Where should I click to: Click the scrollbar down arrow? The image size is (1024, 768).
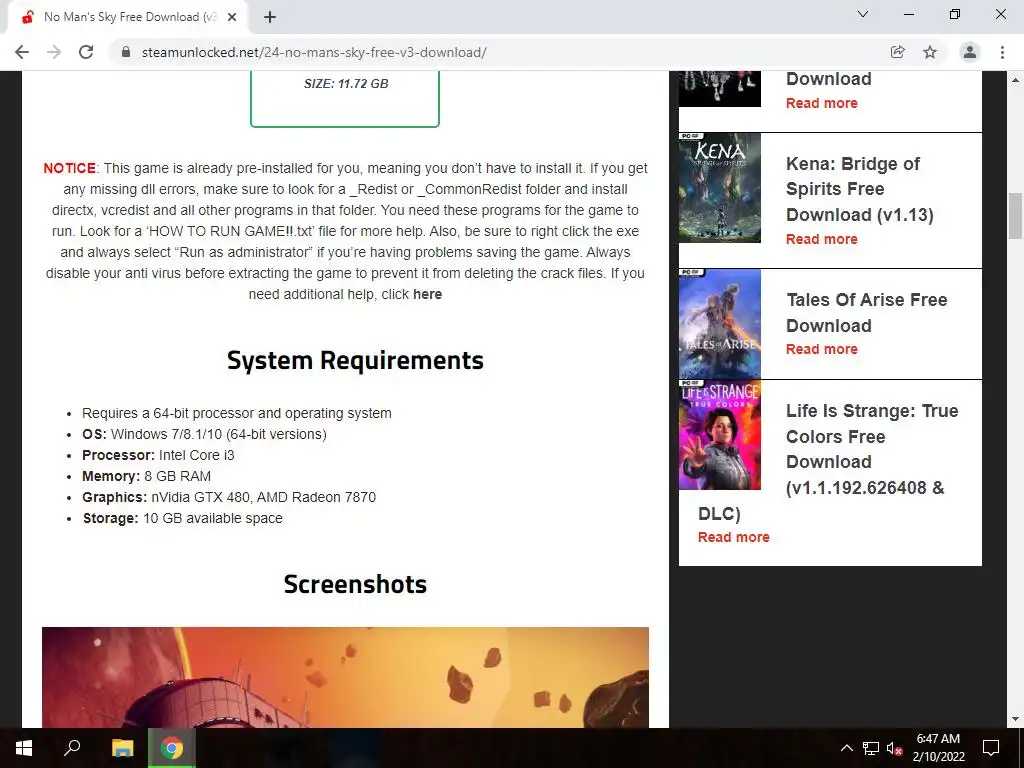[1015, 719]
